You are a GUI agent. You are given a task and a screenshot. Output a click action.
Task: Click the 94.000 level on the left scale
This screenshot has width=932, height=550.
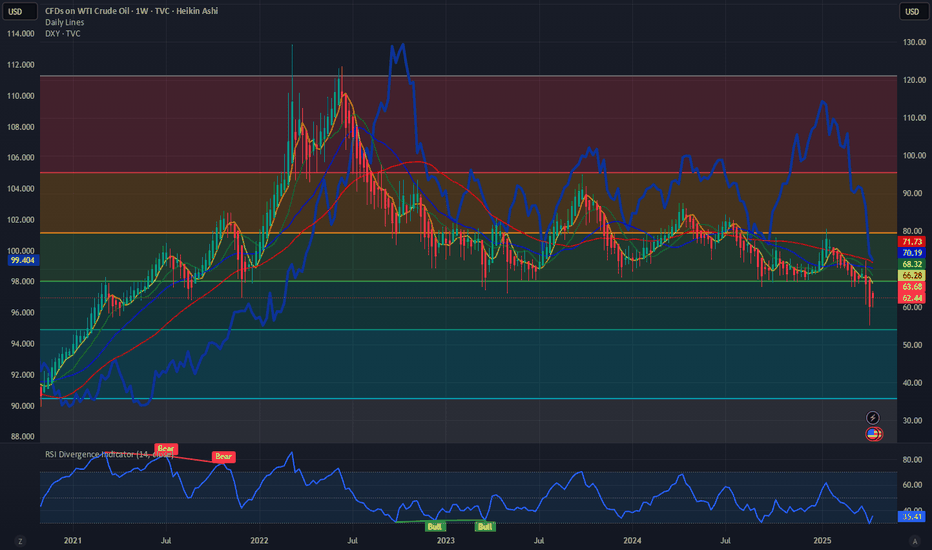[21, 344]
